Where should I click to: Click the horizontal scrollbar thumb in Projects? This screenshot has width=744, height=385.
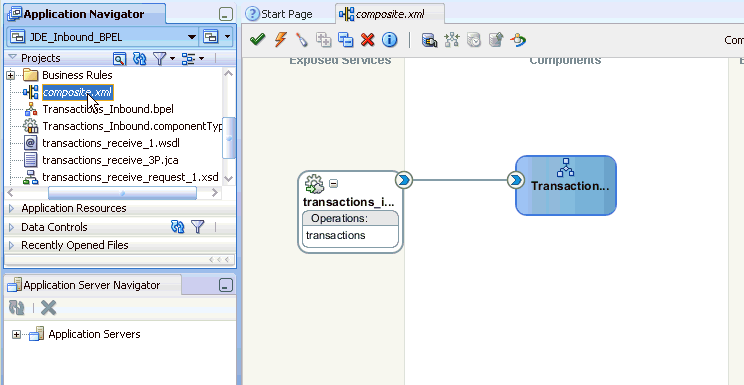pyautogui.click(x=122, y=193)
